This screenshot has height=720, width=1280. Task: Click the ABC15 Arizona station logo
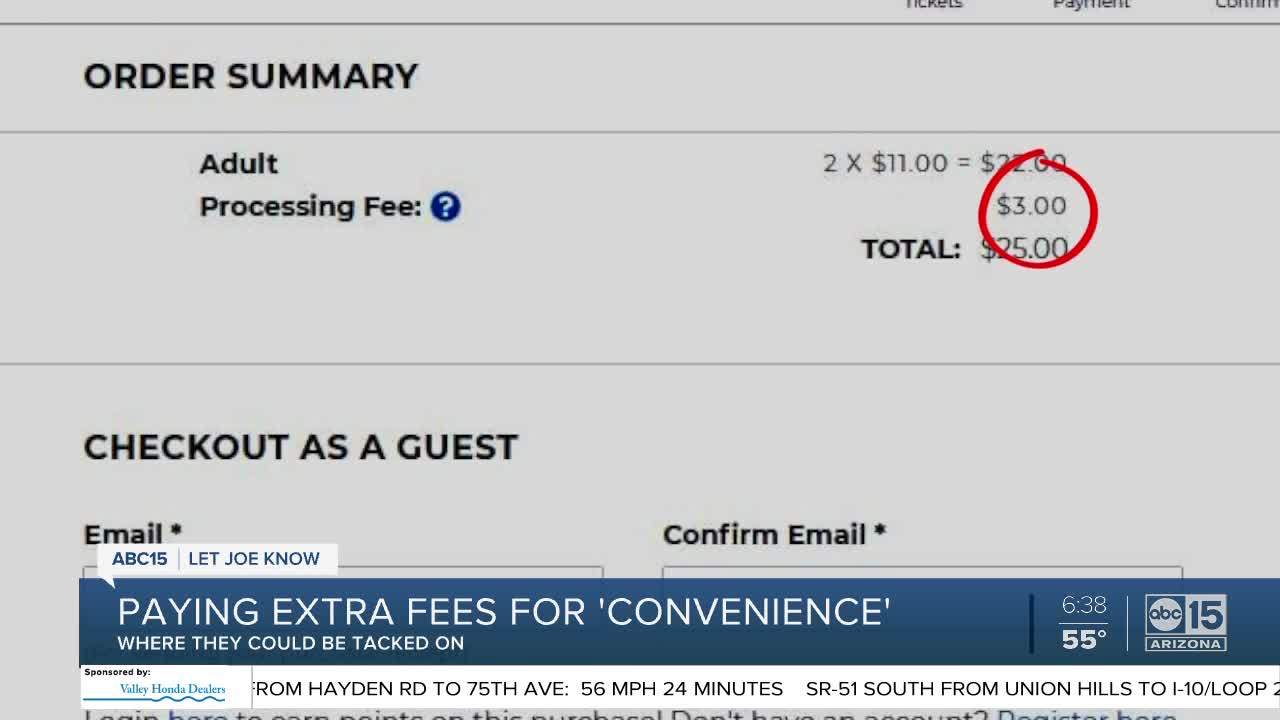[1186, 622]
